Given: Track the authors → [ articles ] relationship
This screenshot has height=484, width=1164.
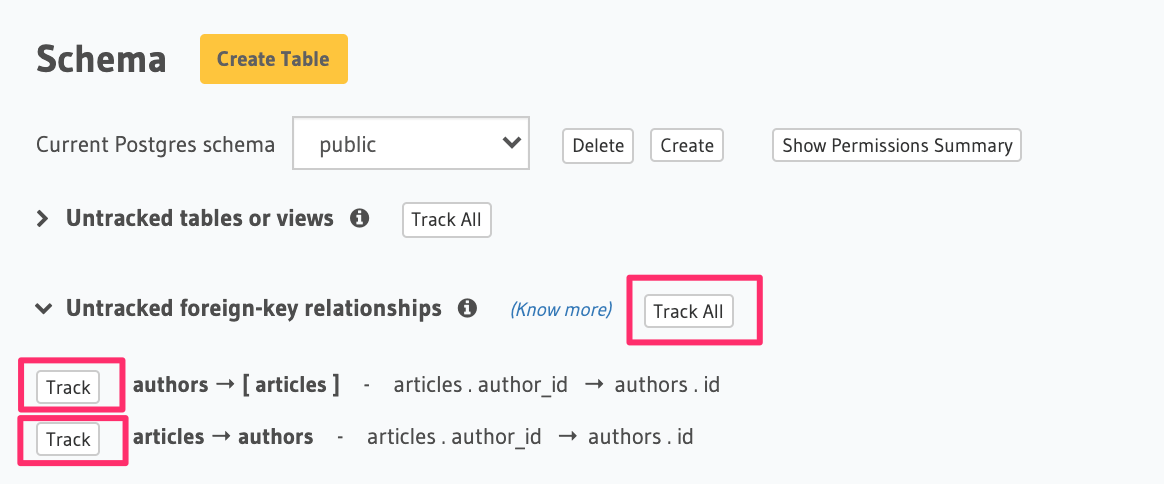Looking at the screenshot, I should point(68,387).
